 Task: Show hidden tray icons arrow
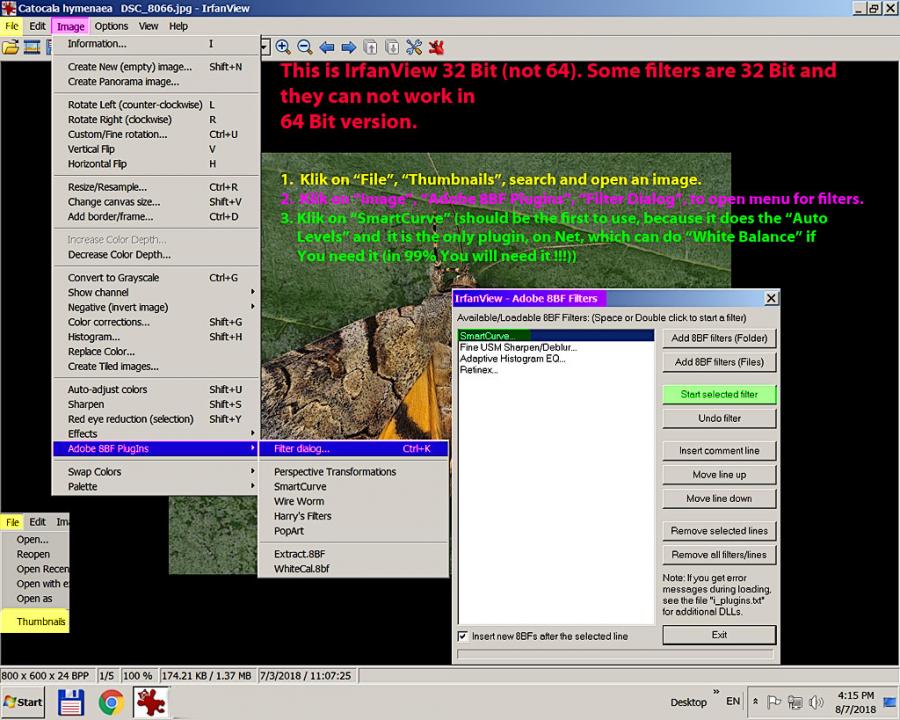pyautogui.click(x=756, y=702)
